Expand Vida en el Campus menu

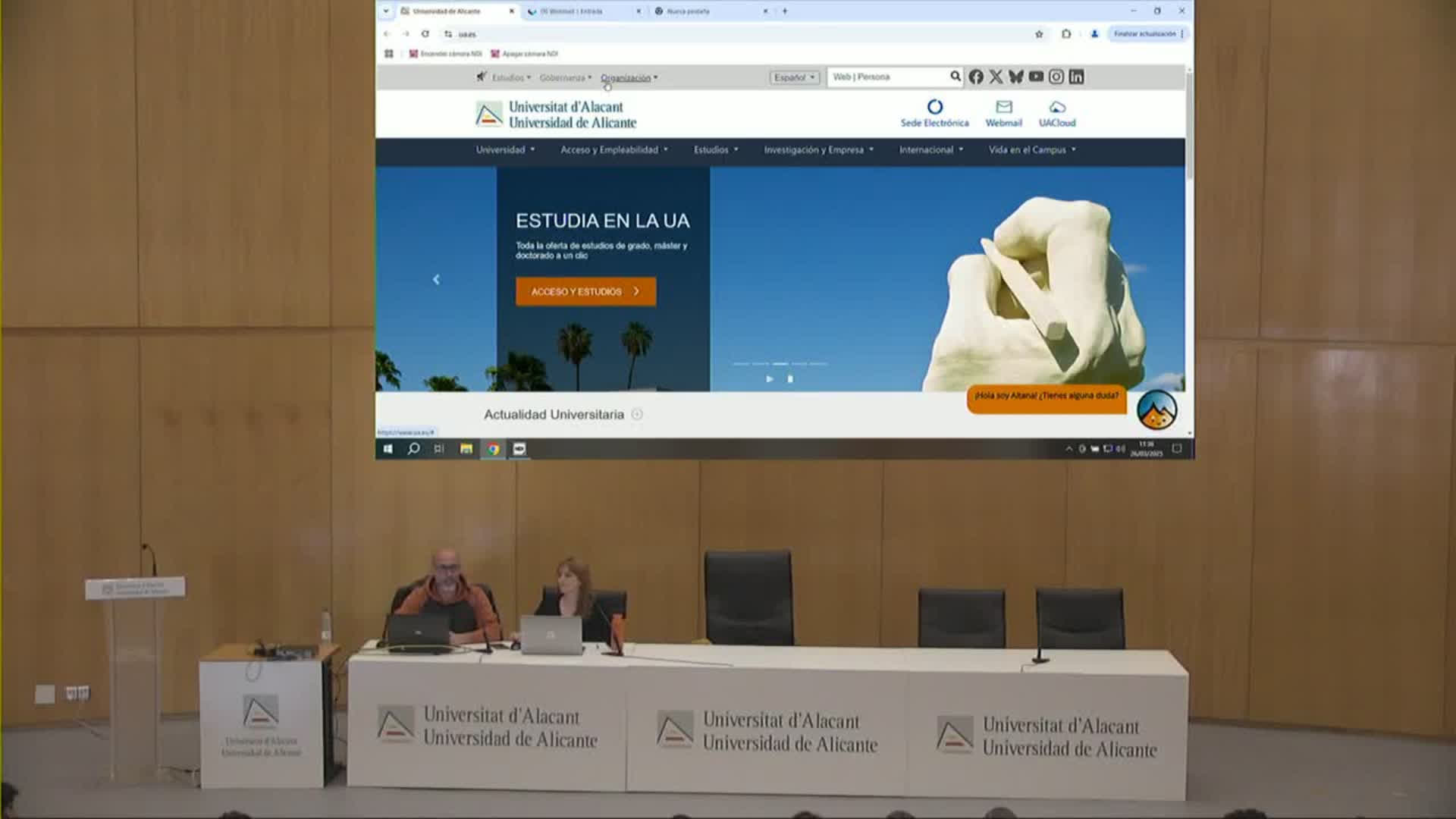click(x=1032, y=150)
